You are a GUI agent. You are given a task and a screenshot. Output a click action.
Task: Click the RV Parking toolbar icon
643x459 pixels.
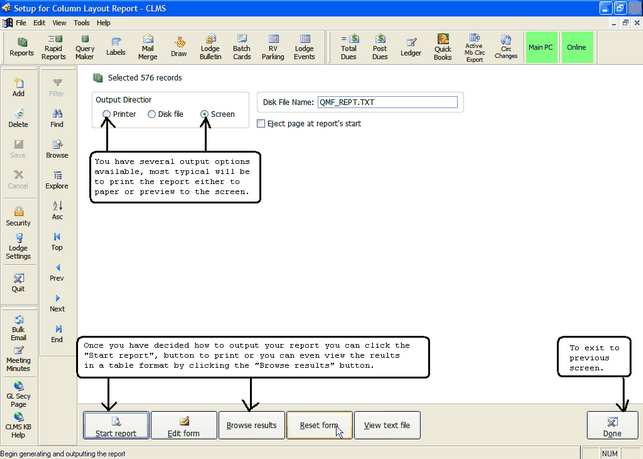coord(273,46)
